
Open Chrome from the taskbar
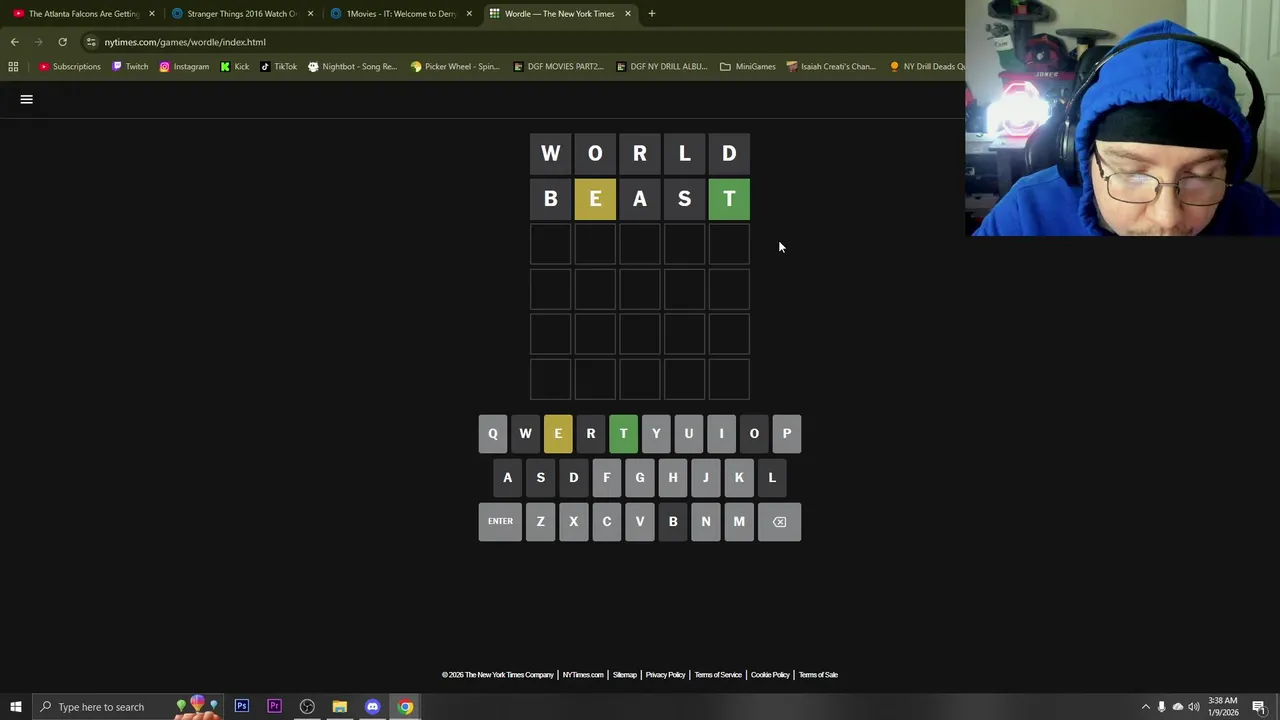tap(406, 707)
